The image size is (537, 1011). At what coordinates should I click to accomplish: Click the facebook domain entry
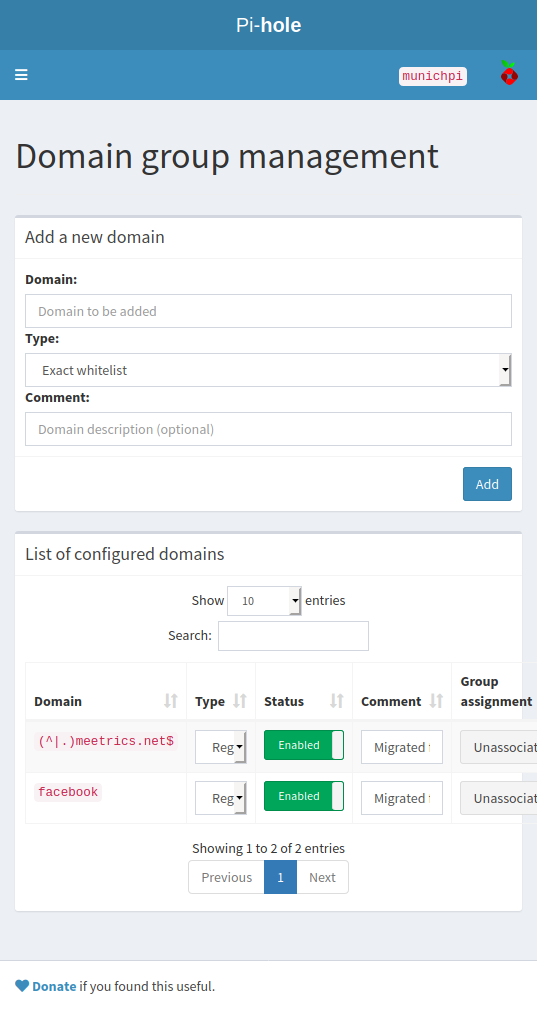pos(68,792)
